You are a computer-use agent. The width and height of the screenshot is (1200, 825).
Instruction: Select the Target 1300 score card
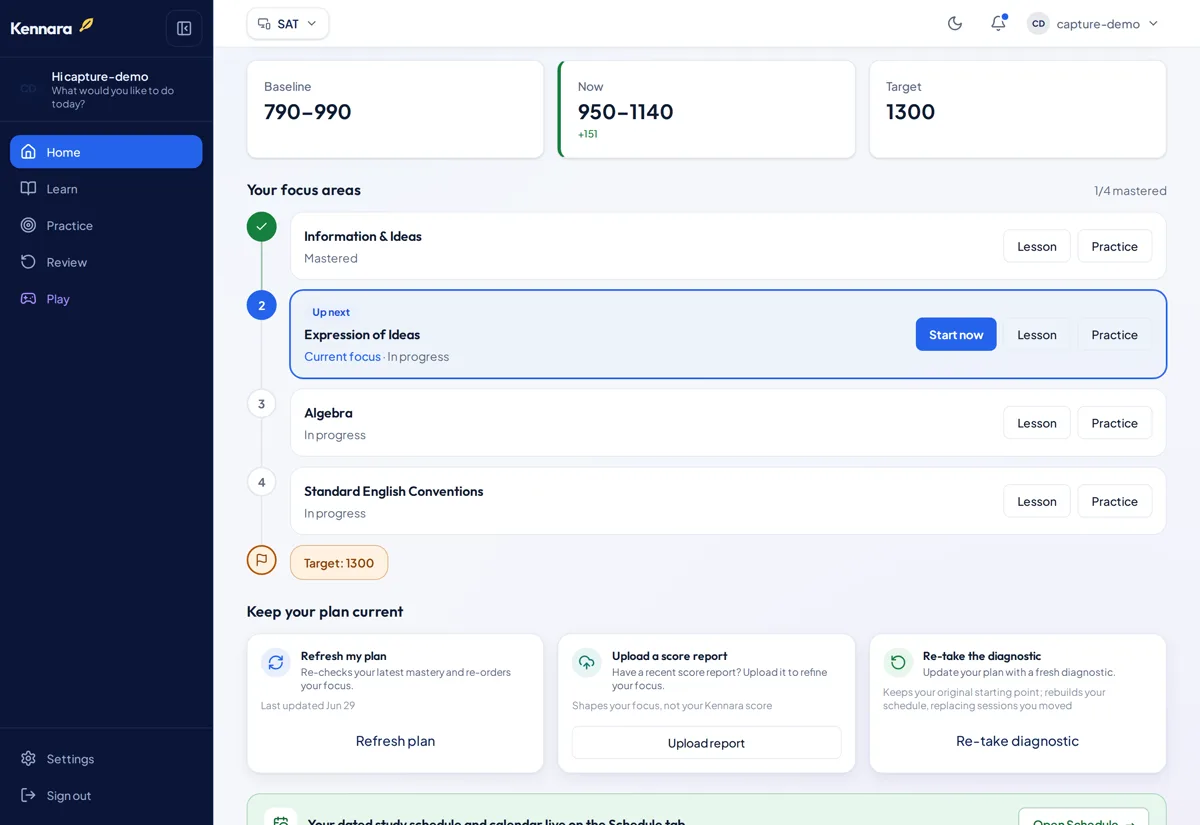(x=1017, y=109)
